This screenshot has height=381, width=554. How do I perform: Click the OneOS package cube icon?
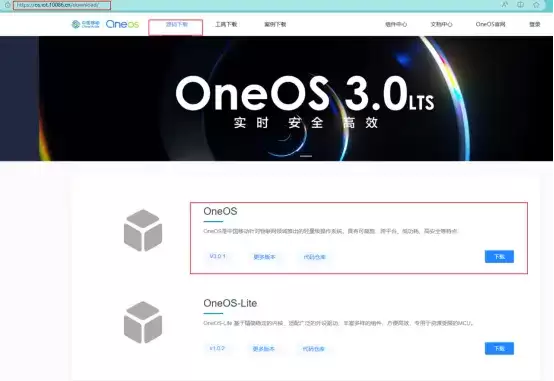click(x=143, y=230)
